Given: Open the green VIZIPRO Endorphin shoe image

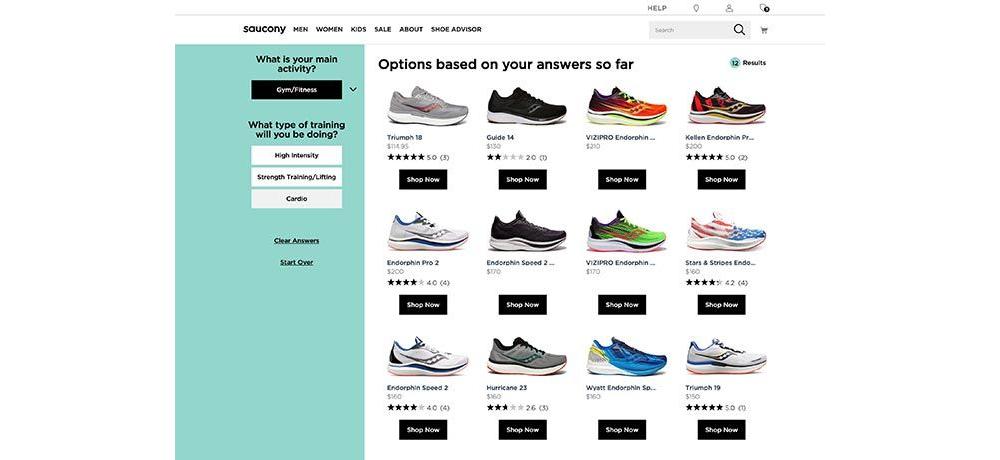Looking at the screenshot, I should click(x=626, y=231).
